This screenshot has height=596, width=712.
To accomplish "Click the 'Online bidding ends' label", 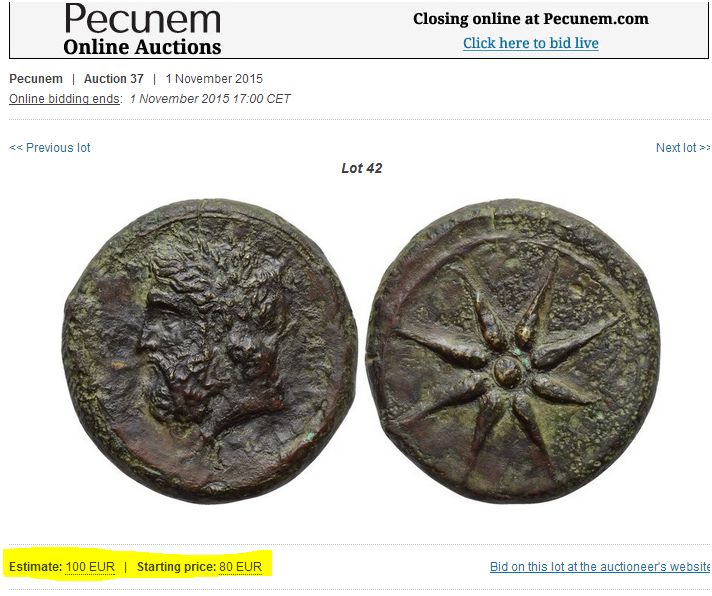I will (65, 99).
